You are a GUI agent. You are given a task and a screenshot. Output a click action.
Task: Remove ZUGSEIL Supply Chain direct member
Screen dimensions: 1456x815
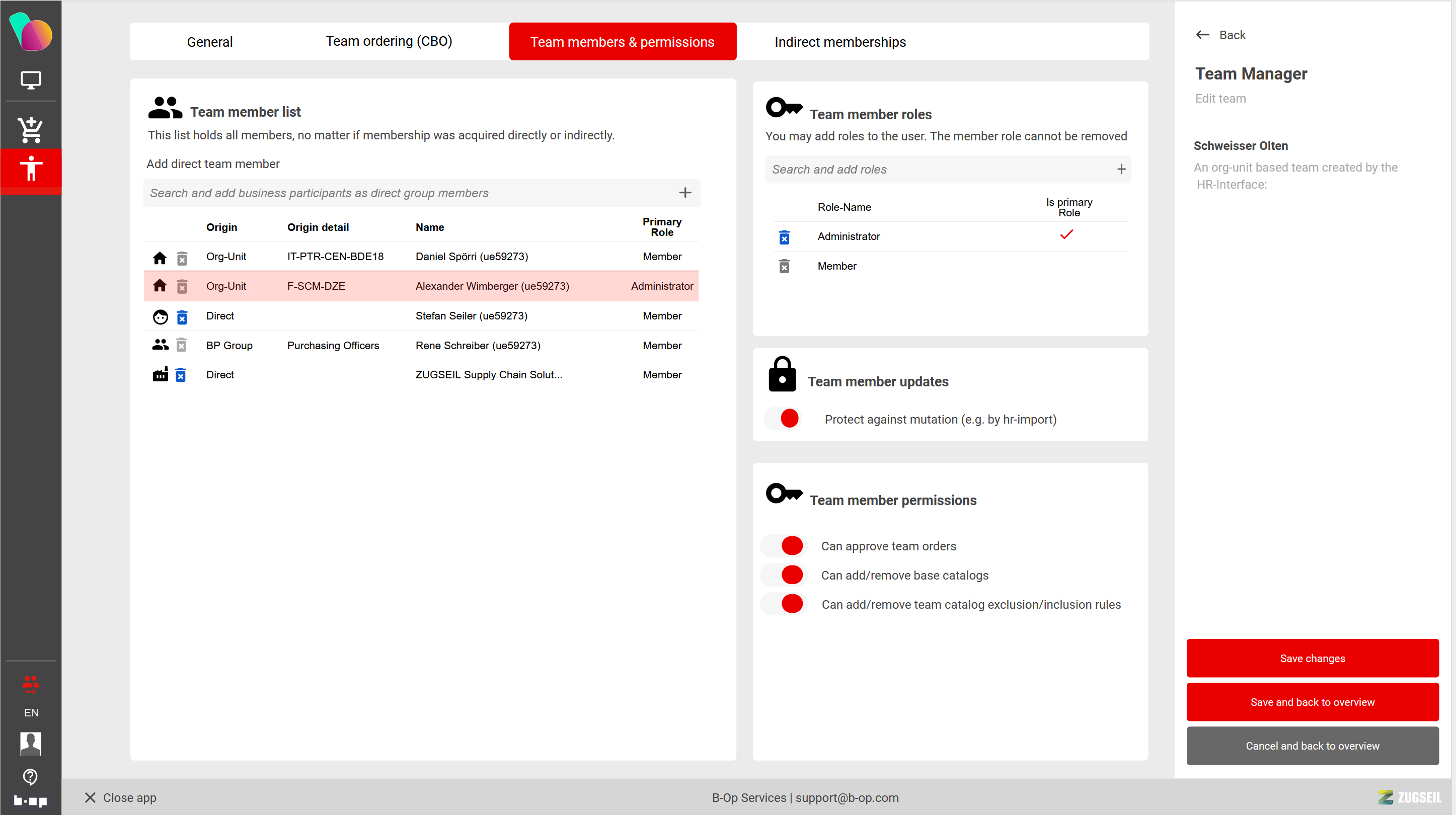tap(181, 375)
